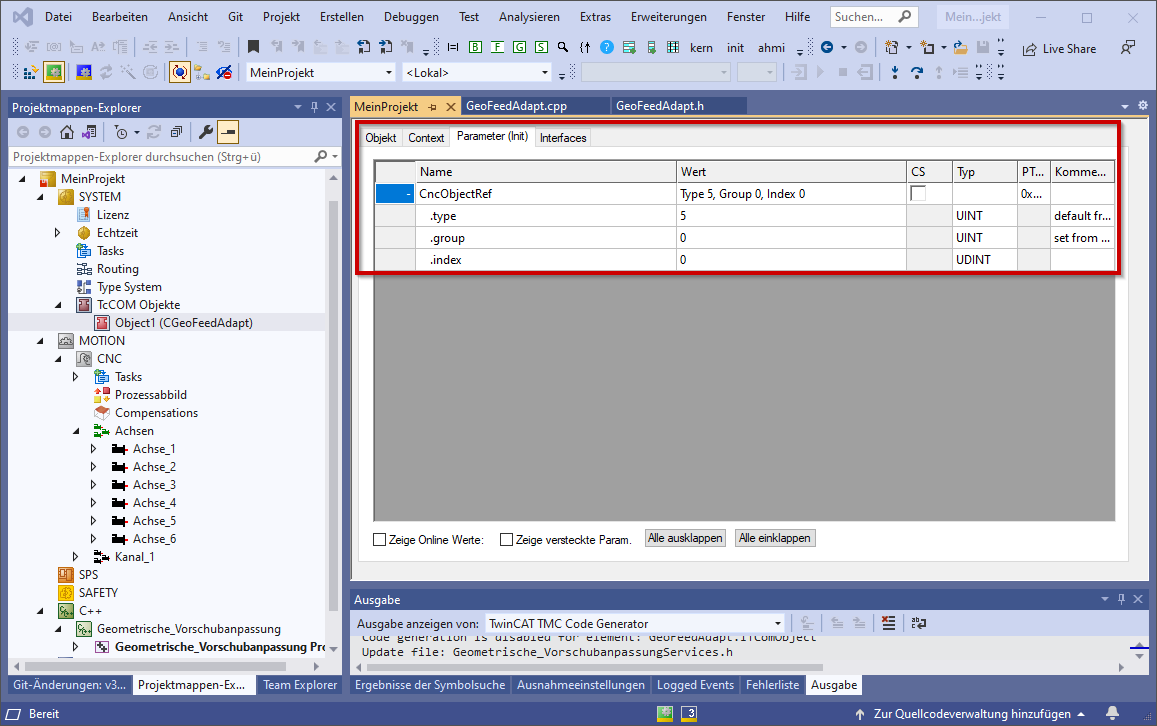Open the Debuggen menu
This screenshot has width=1157, height=726.
pos(411,16)
